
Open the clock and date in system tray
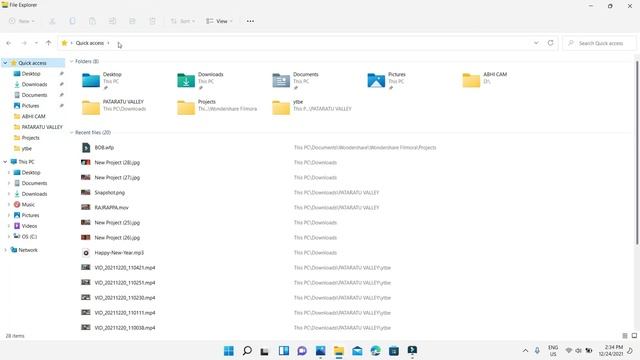point(611,350)
